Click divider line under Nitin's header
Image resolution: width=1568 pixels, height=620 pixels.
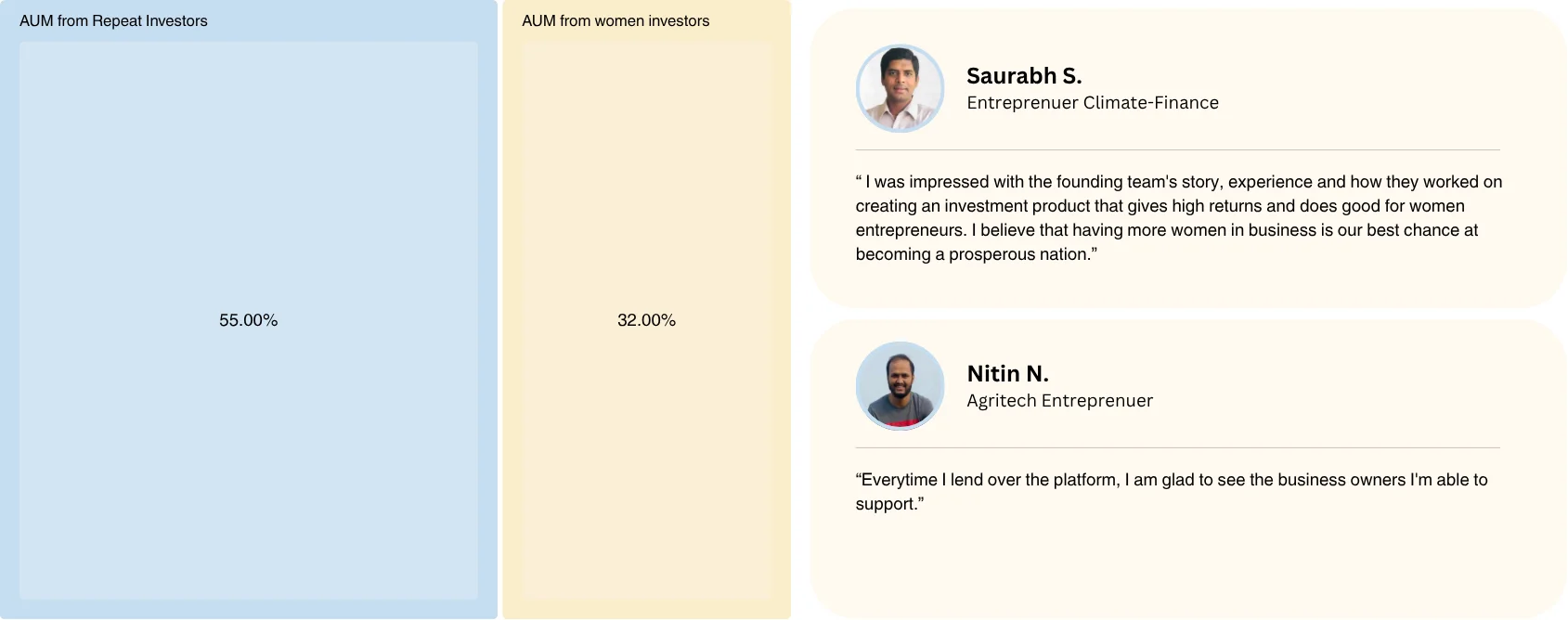(1177, 448)
